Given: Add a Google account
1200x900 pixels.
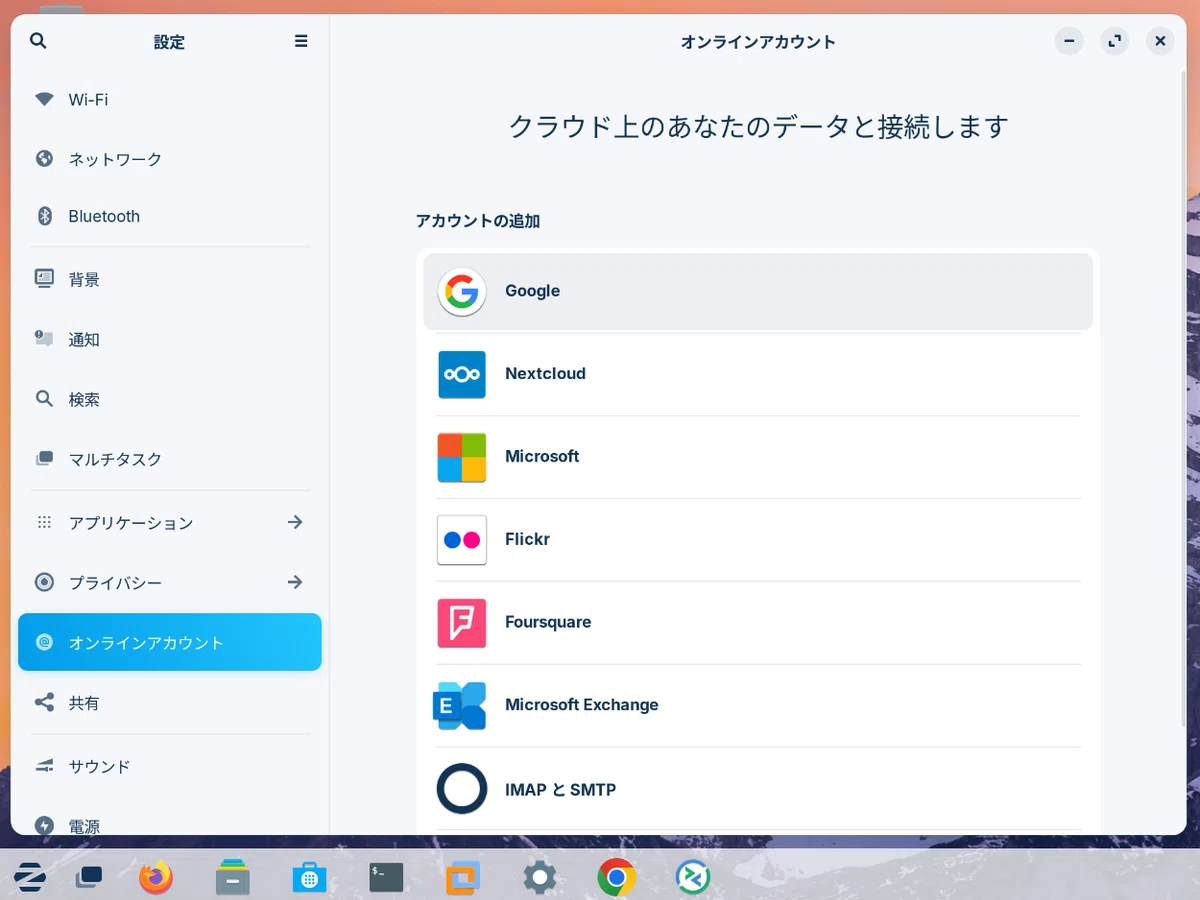Looking at the screenshot, I should [758, 292].
